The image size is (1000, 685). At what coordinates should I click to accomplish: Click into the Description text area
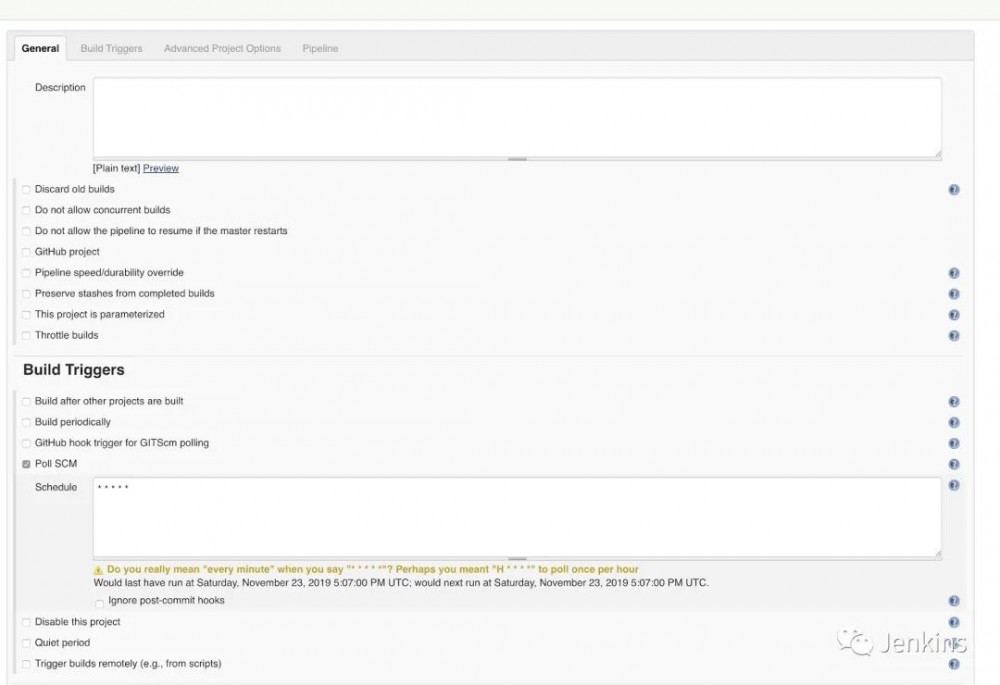516,117
